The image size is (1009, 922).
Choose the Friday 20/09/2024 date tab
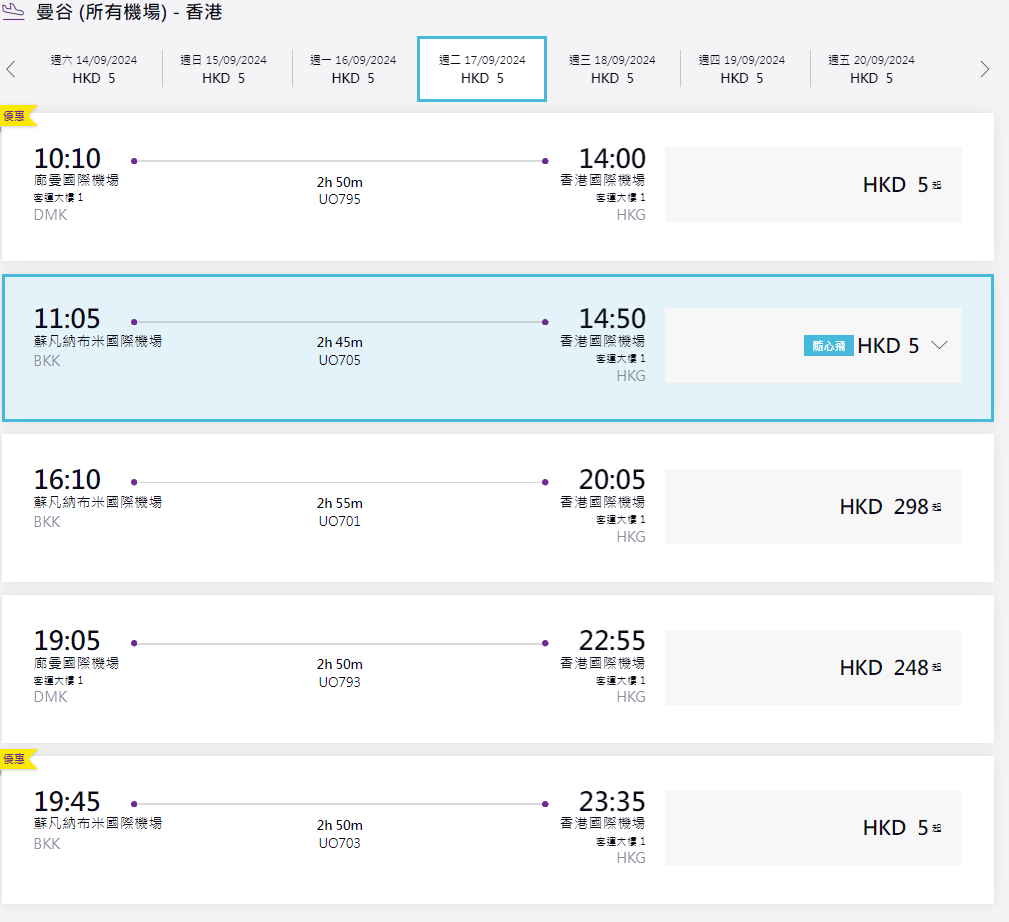click(871, 69)
